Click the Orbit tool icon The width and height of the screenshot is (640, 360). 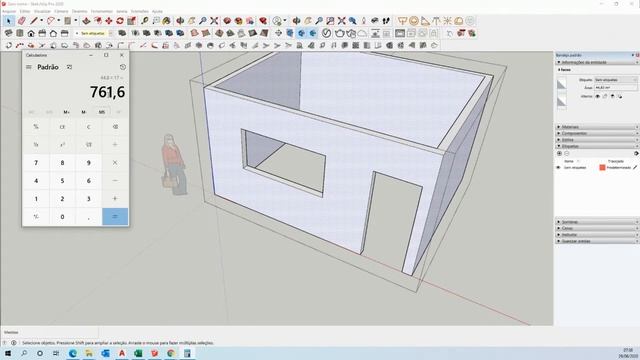tap(180, 21)
